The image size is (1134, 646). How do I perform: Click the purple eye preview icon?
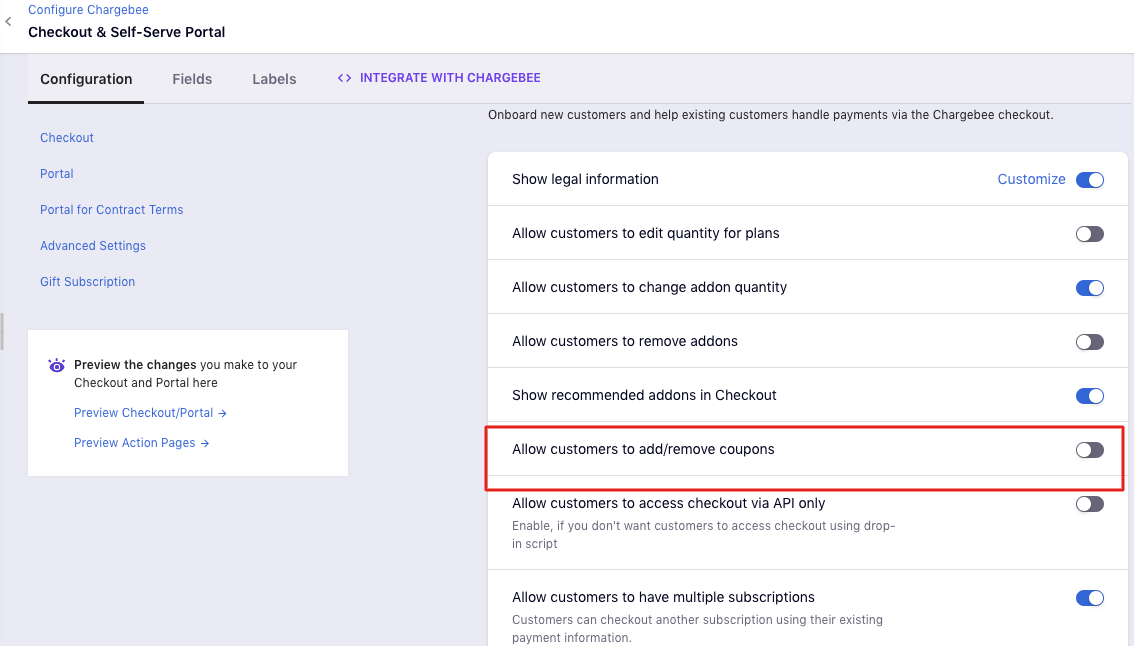[57, 366]
